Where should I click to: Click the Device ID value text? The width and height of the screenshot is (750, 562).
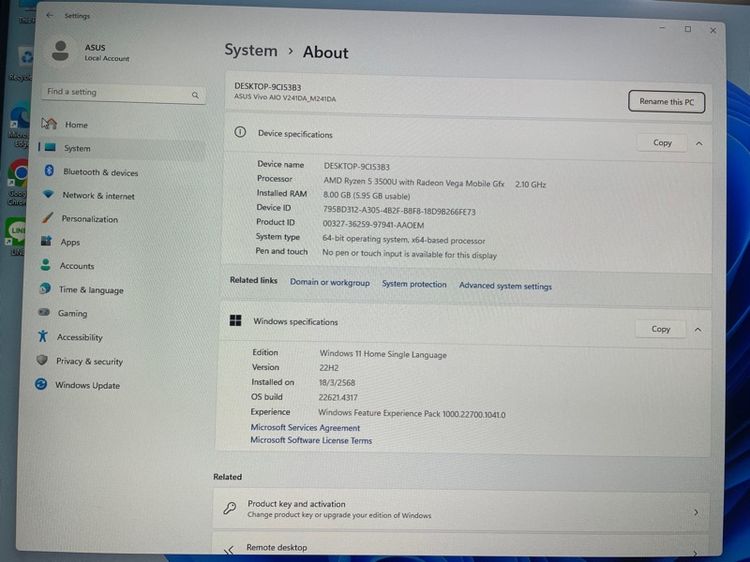point(399,210)
